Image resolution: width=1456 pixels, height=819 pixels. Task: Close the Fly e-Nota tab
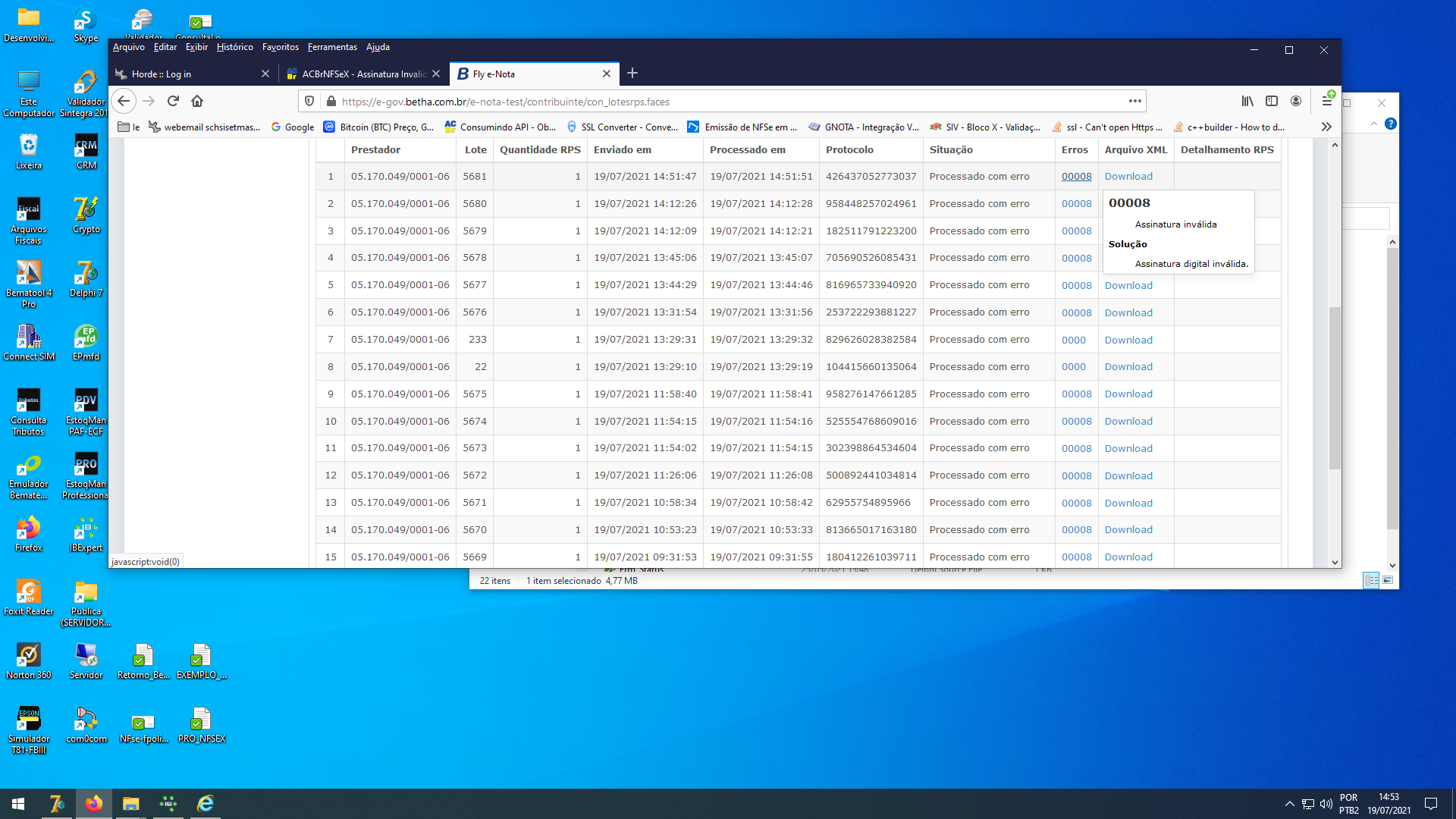click(607, 74)
